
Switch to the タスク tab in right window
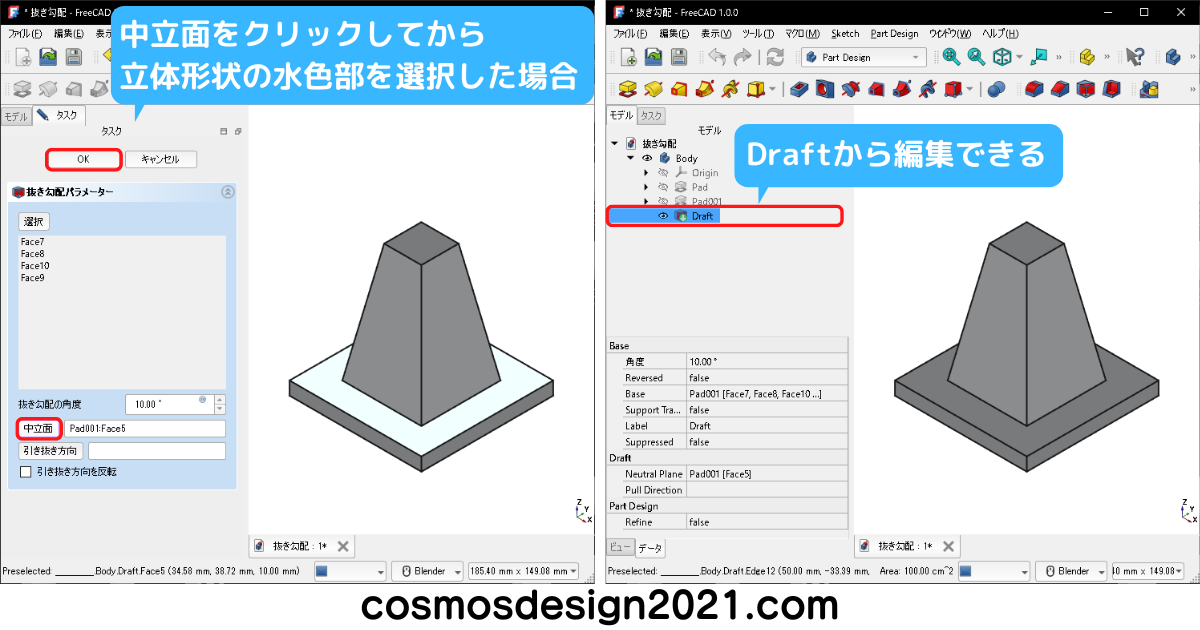coord(651,116)
